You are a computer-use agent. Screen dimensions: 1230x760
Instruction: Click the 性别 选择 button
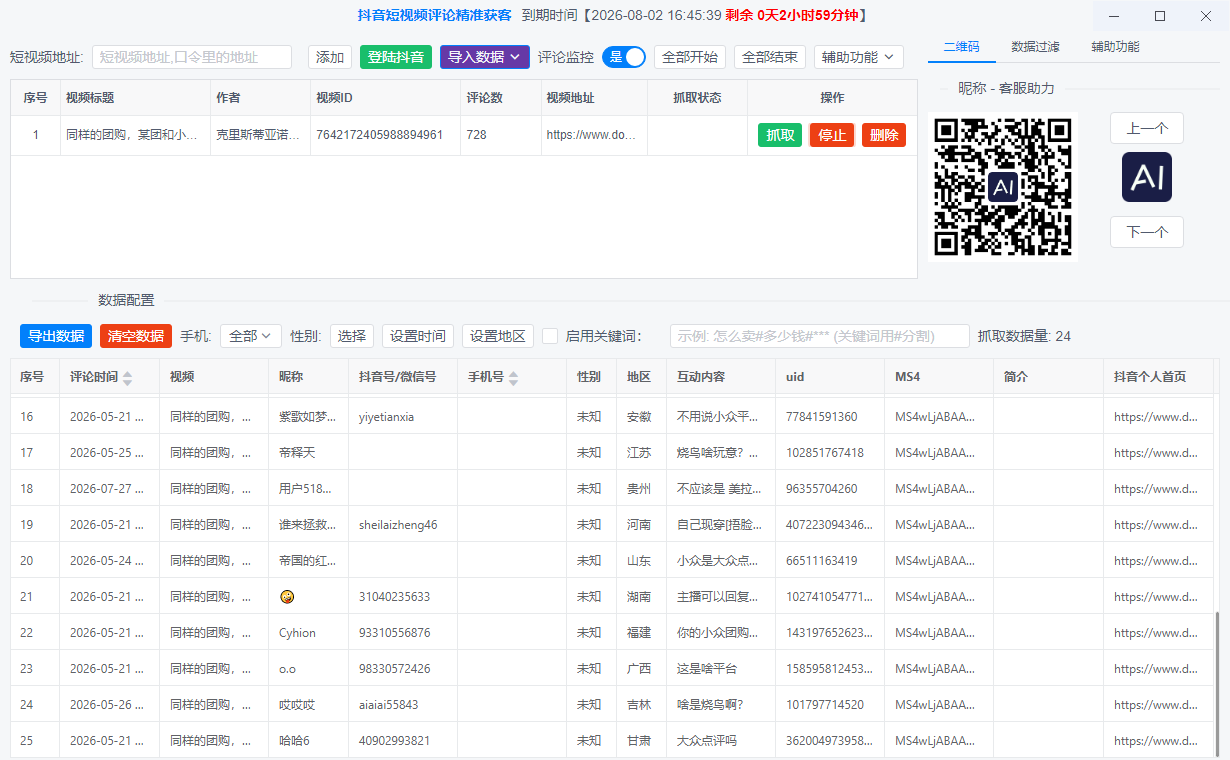point(352,336)
